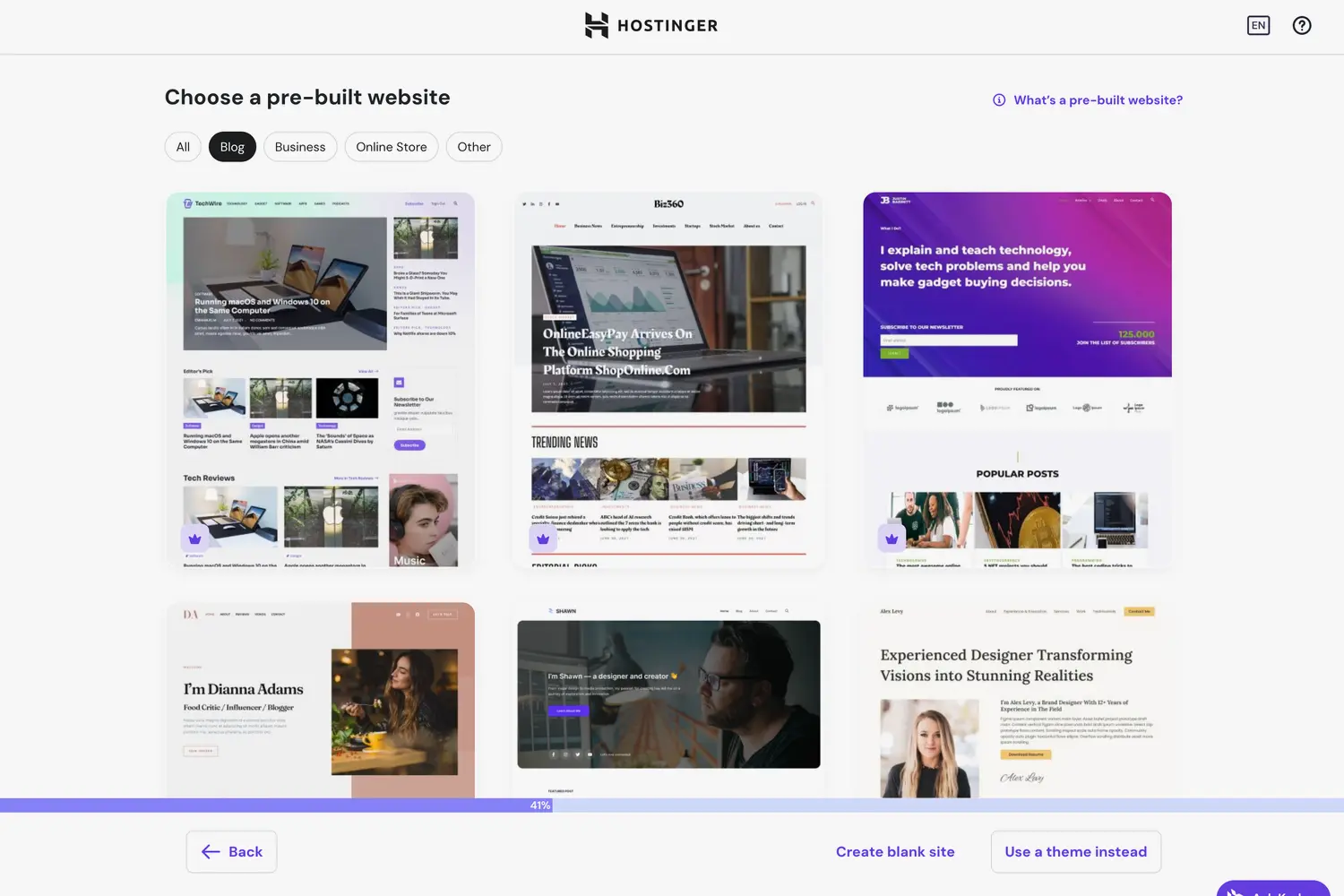1344x896 pixels.
Task: Click the info icon beside pre-built website link
Action: click(x=999, y=100)
